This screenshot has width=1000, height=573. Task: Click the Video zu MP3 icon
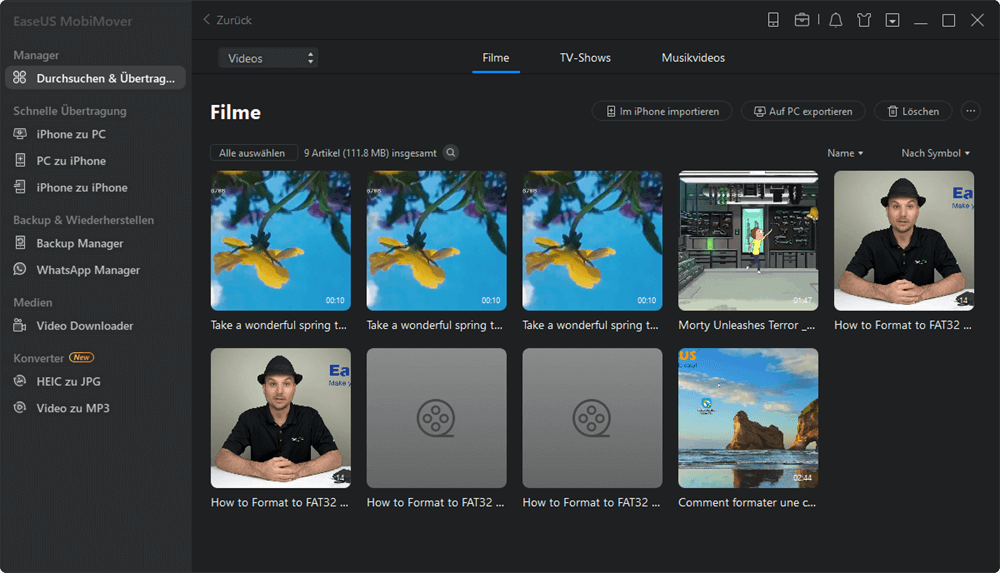[20, 408]
